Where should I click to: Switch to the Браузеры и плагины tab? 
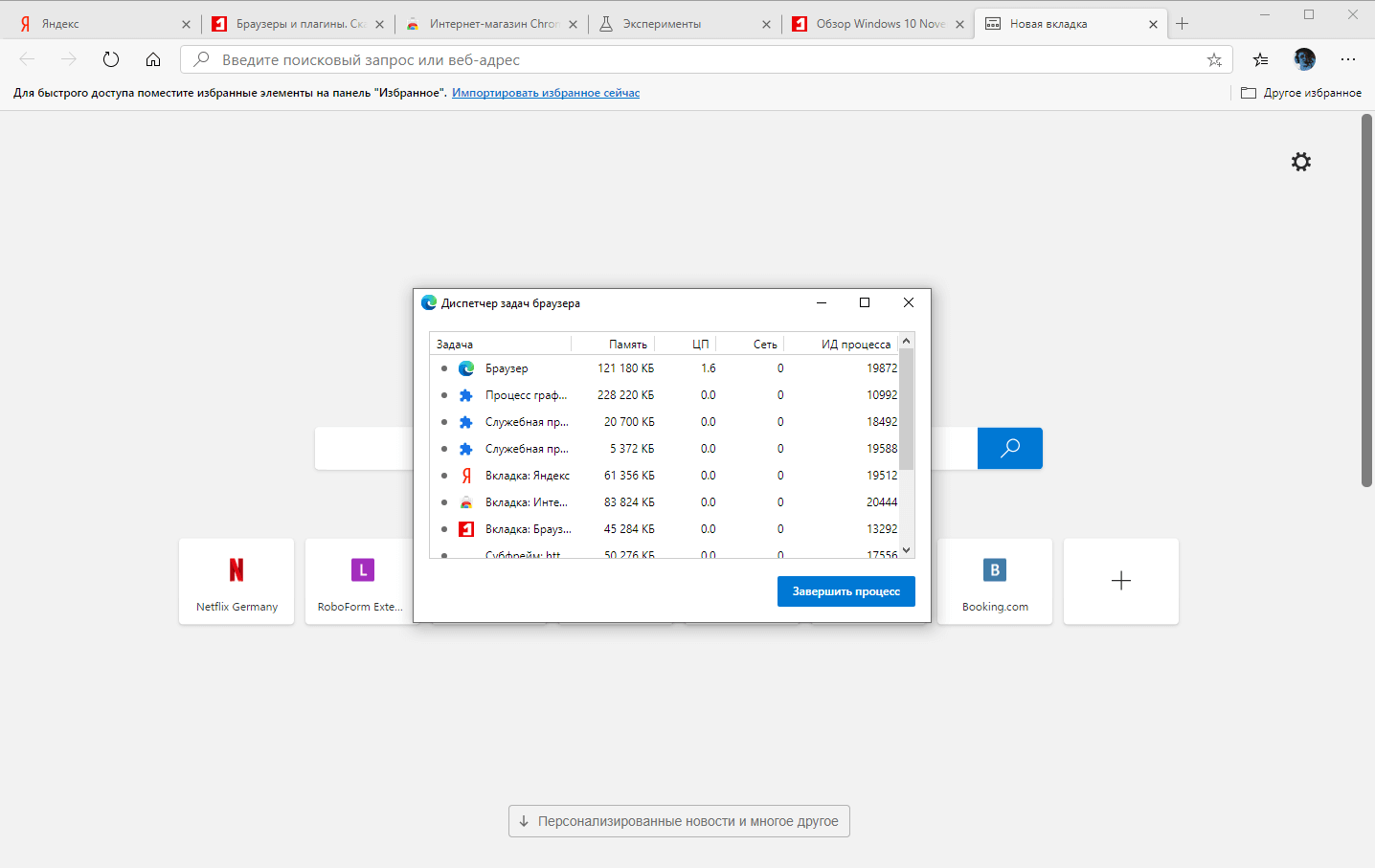click(297, 24)
